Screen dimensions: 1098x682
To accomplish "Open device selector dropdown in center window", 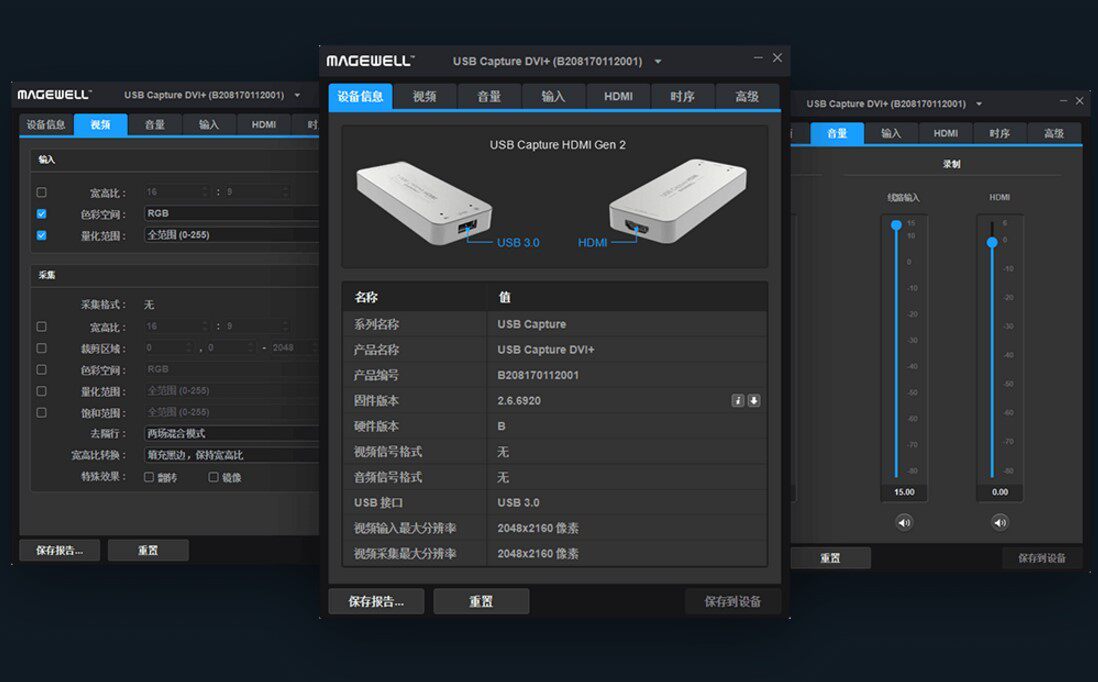I will [658, 62].
